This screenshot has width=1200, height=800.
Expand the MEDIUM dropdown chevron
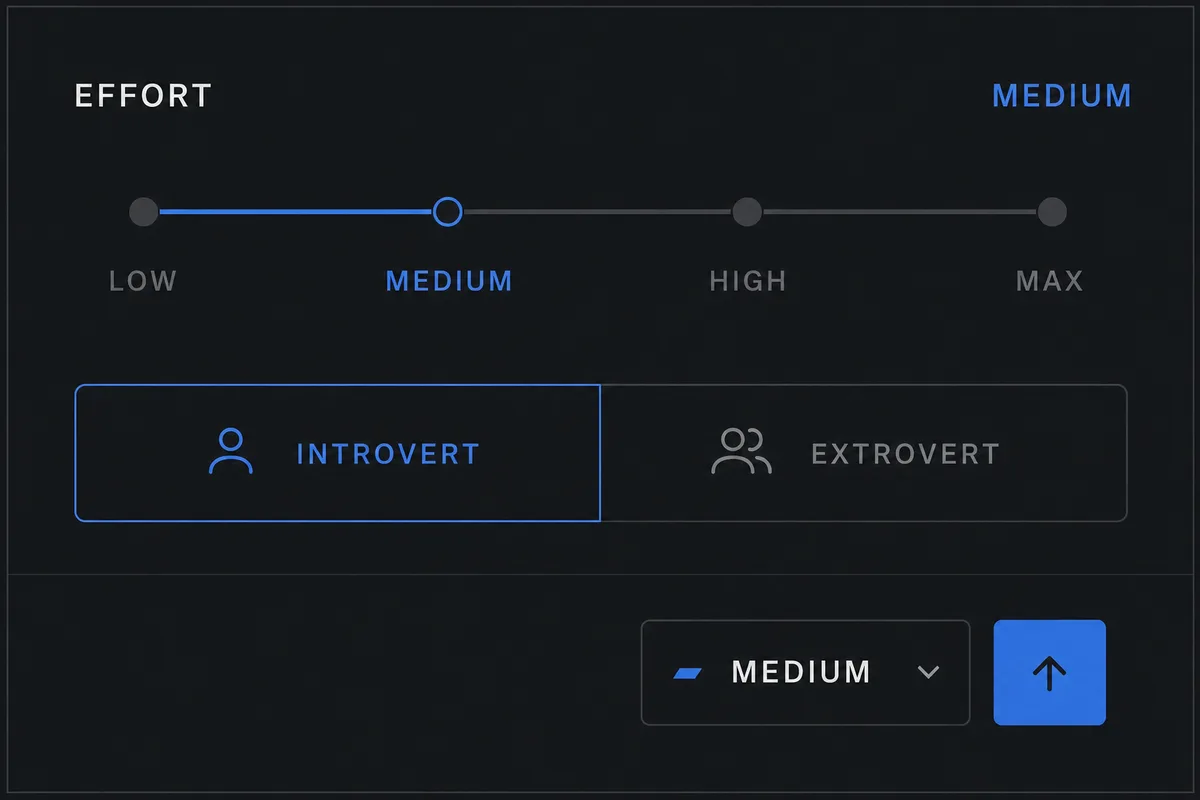pyautogui.click(x=928, y=673)
